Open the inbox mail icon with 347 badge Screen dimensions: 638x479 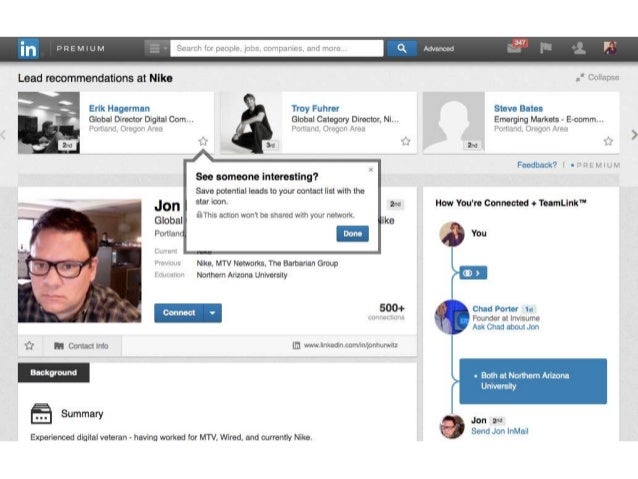pyautogui.click(x=517, y=47)
